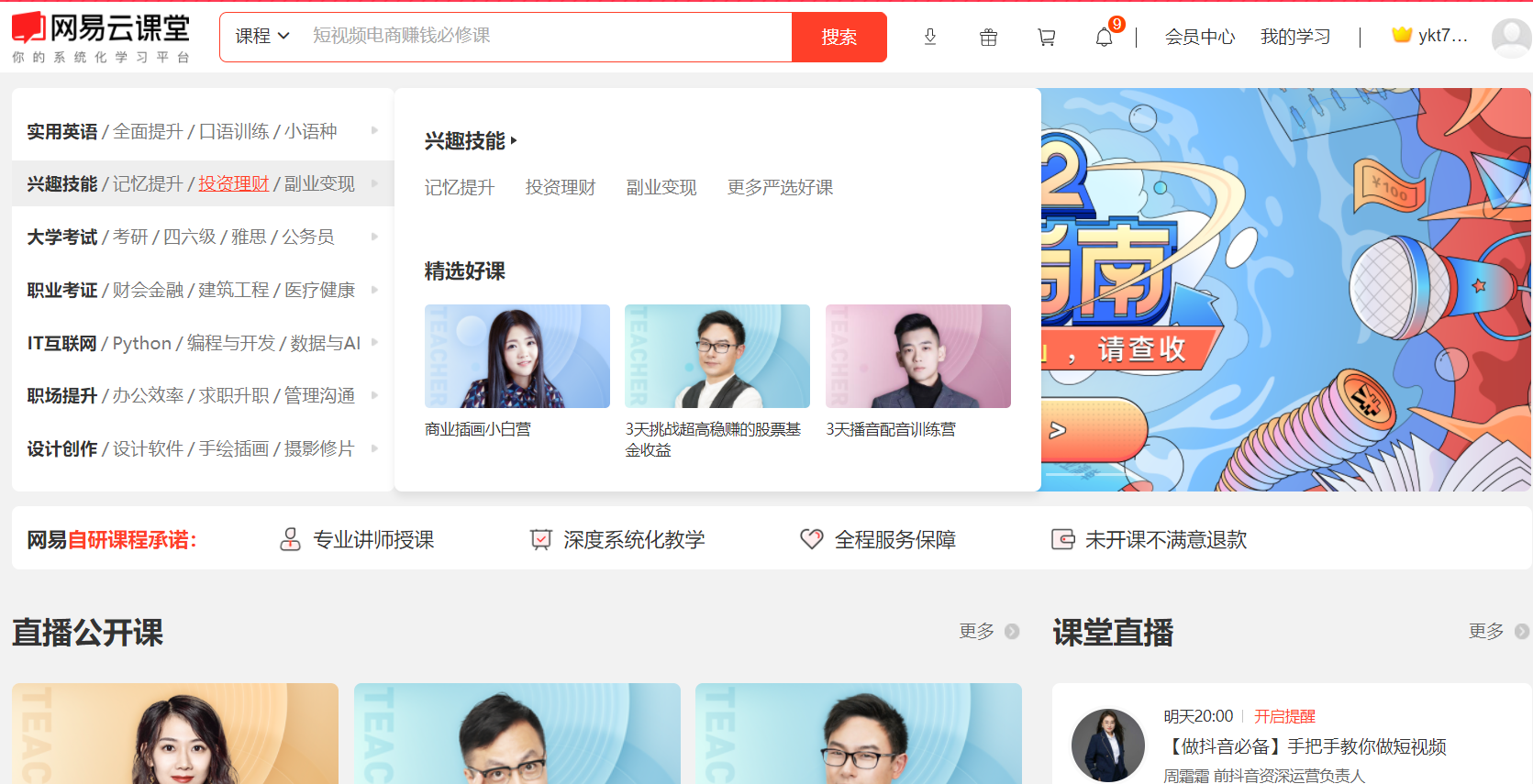The height and width of the screenshot is (784, 1533).
Task: Click the banner's orange arrow button
Action: (1092, 430)
